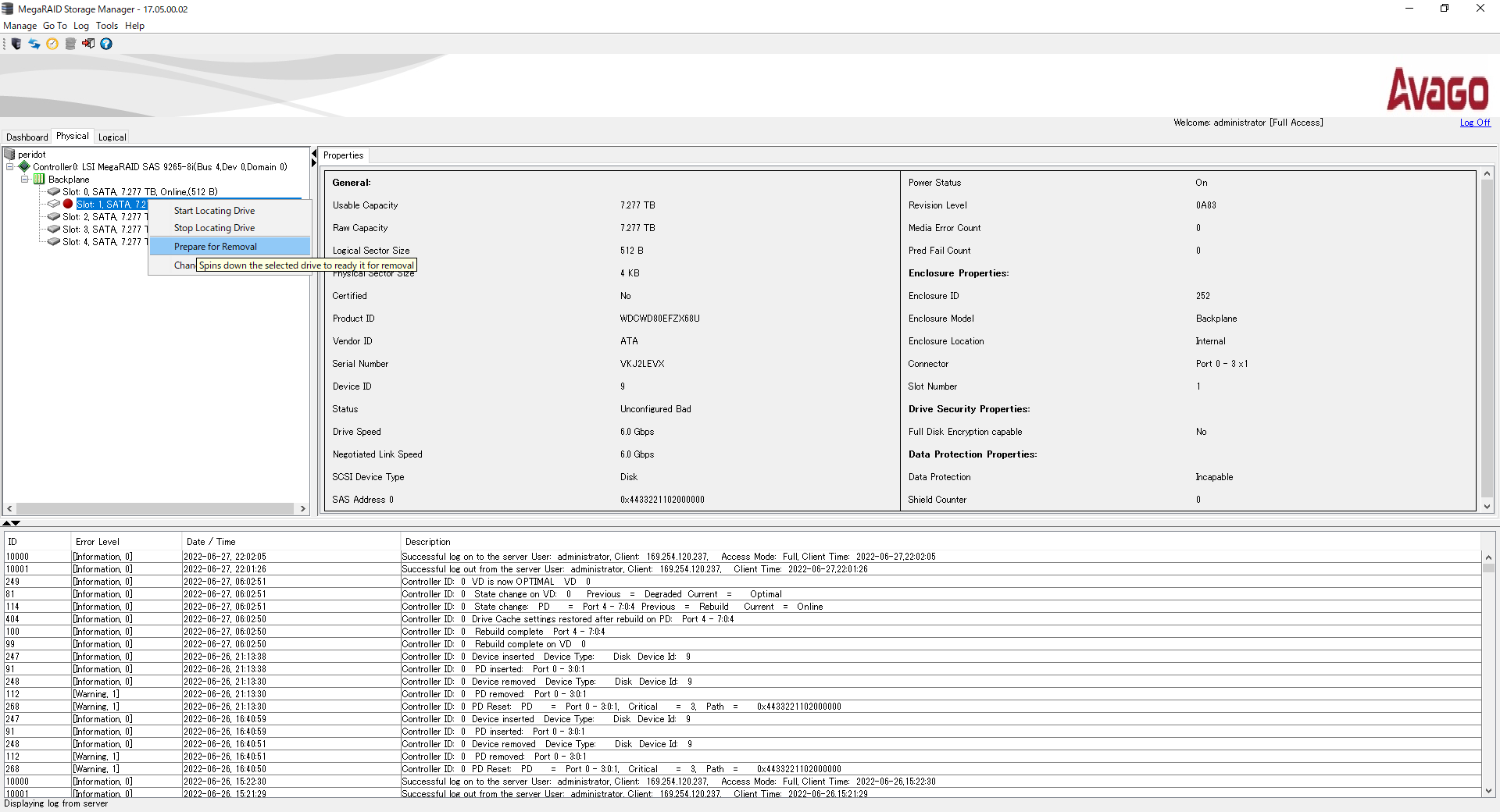Image resolution: width=1500 pixels, height=812 pixels.
Task: Select log entry 99 Rebuild complete on VD
Action: [x=742, y=644]
